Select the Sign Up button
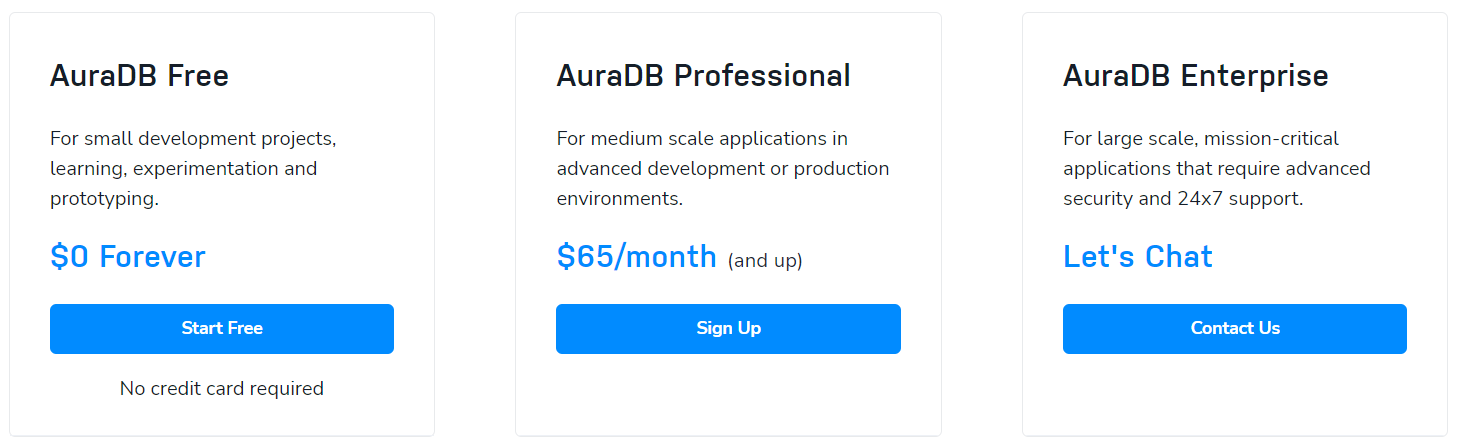Viewport: 1457px width, 447px height. (x=728, y=329)
